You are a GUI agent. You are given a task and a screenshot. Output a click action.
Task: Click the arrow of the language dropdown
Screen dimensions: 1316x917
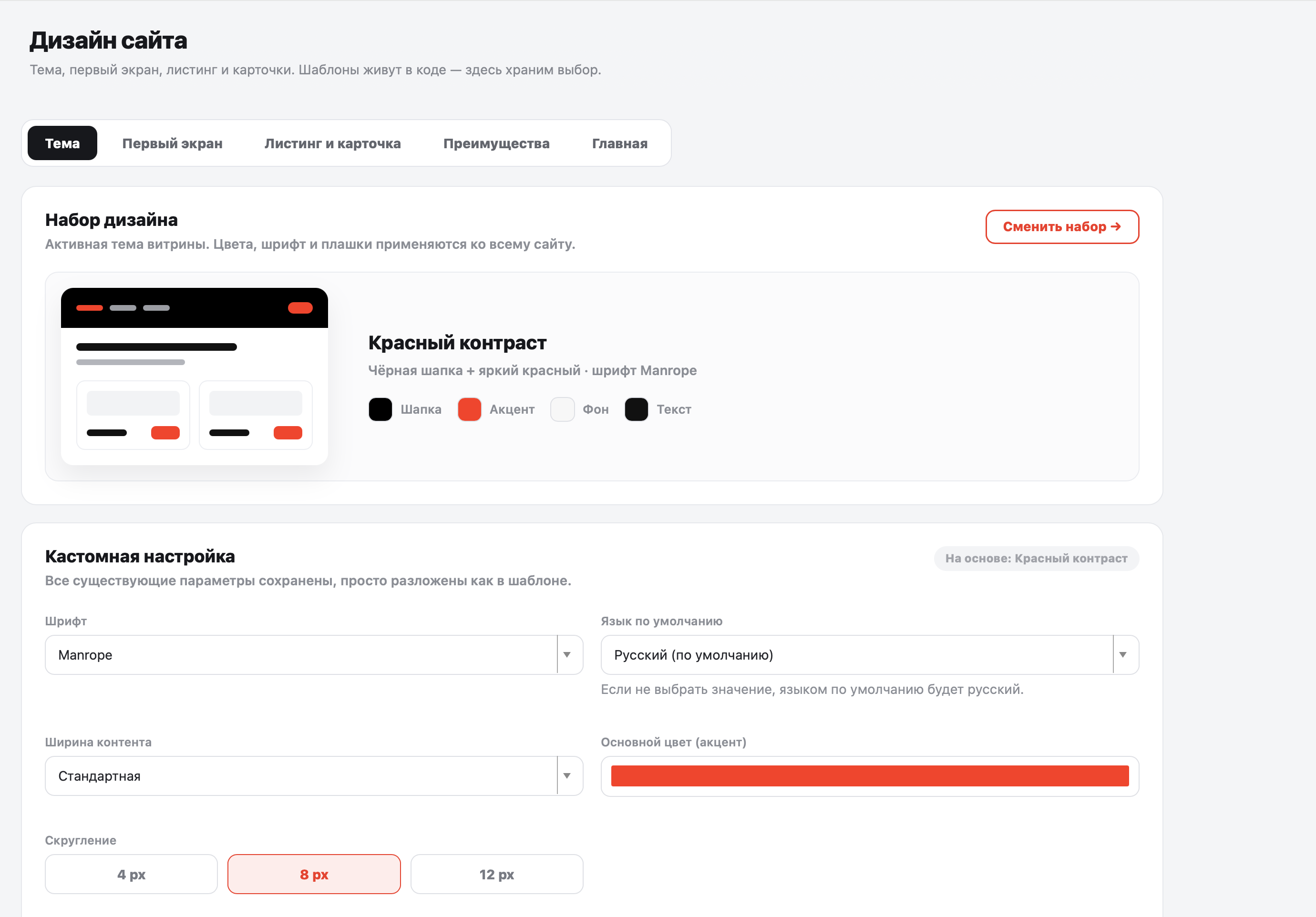(1123, 655)
